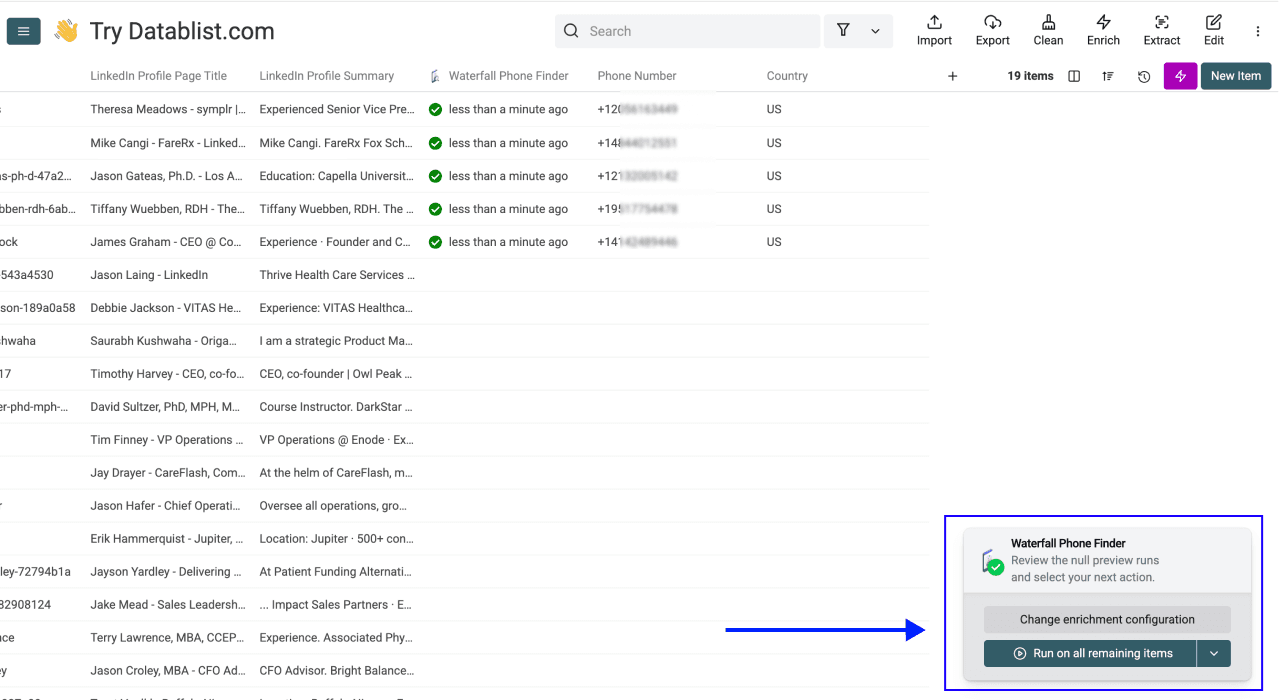Open the Import tool
Image resolution: width=1279 pixels, height=700 pixels.
933,30
